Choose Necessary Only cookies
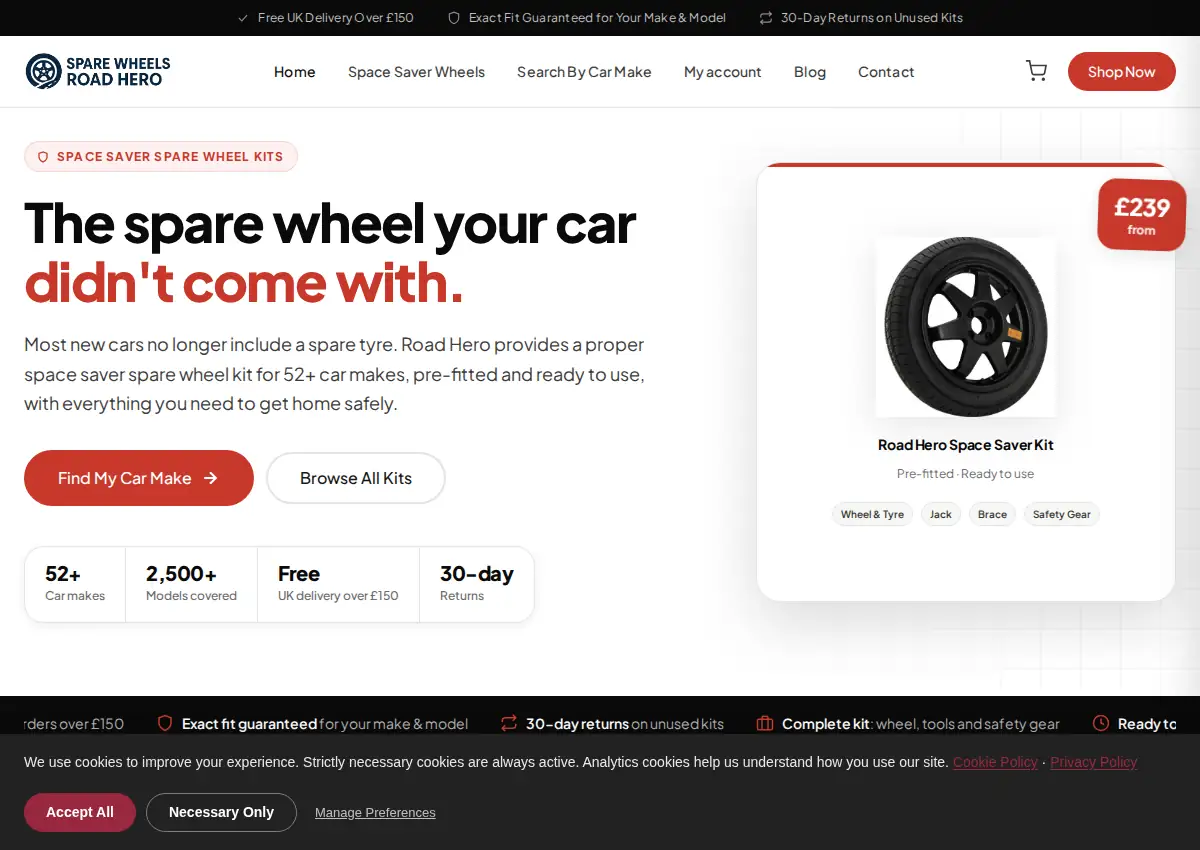The height and width of the screenshot is (850, 1200). click(x=221, y=812)
